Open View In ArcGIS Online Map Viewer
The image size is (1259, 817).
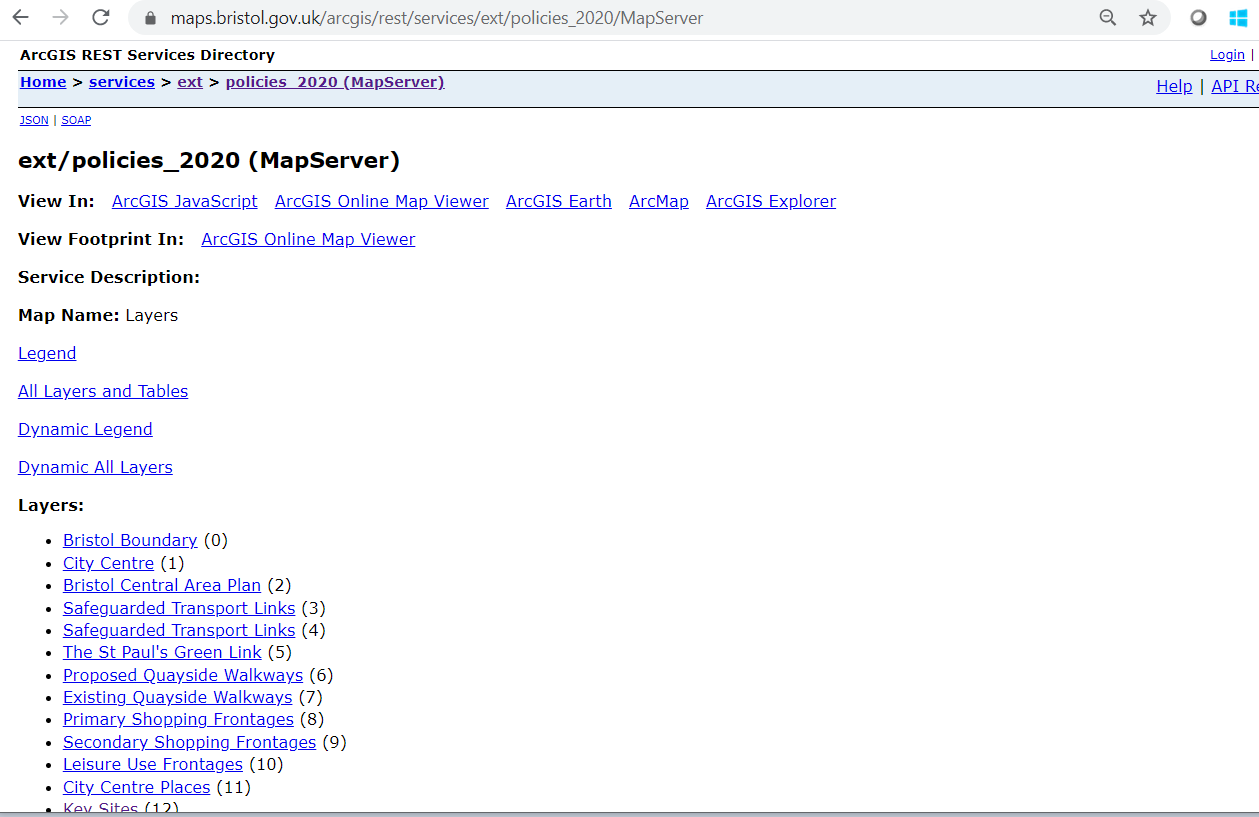coord(382,201)
